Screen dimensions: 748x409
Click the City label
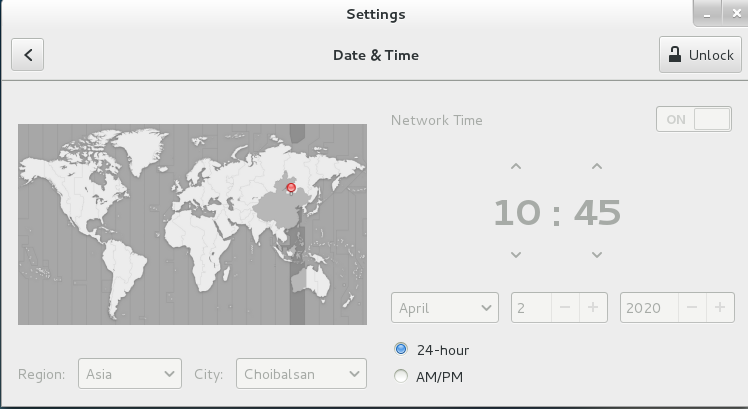pyautogui.click(x=208, y=374)
